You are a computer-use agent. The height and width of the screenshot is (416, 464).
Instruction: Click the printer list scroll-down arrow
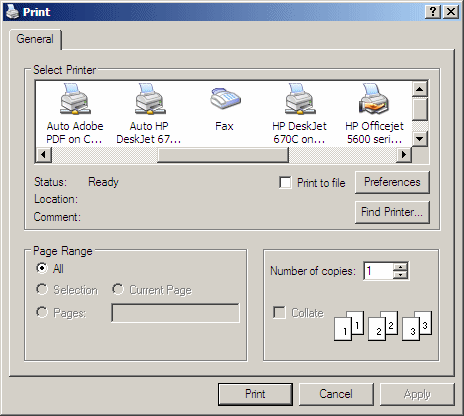[420, 139]
